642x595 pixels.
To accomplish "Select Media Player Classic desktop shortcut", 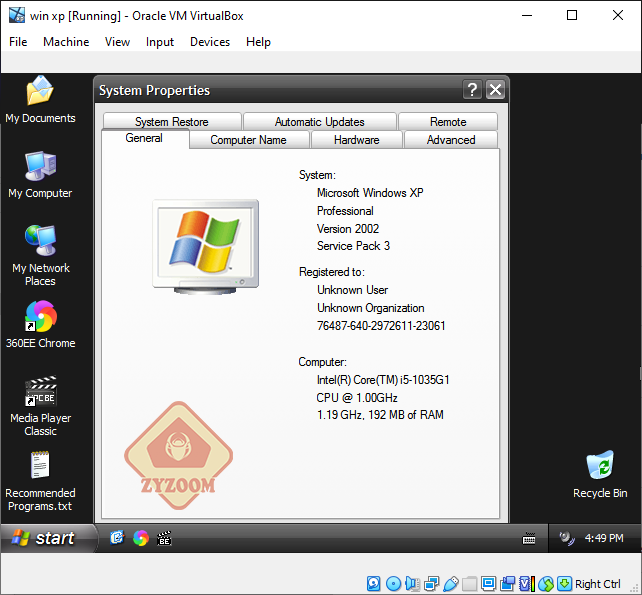I will click(x=40, y=406).
